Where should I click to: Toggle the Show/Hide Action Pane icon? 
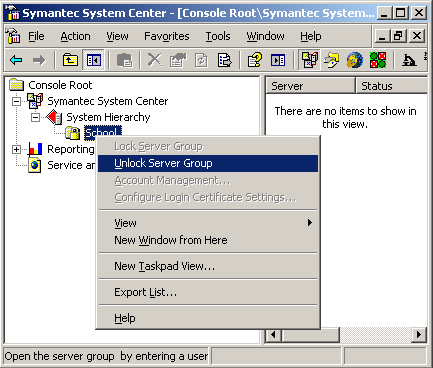(278, 60)
